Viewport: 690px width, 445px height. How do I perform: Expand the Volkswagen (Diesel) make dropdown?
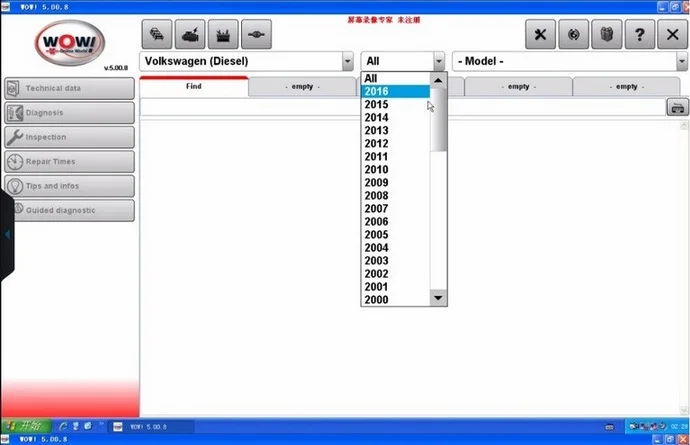click(x=348, y=61)
